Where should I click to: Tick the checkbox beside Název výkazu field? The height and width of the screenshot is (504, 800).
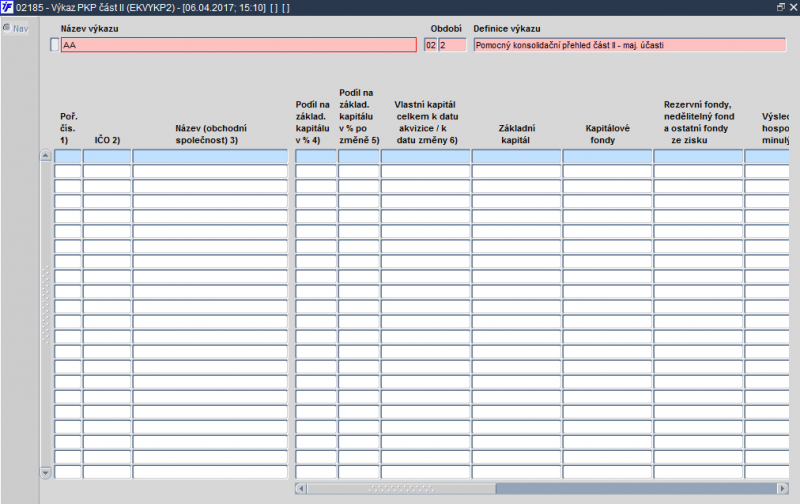55,45
